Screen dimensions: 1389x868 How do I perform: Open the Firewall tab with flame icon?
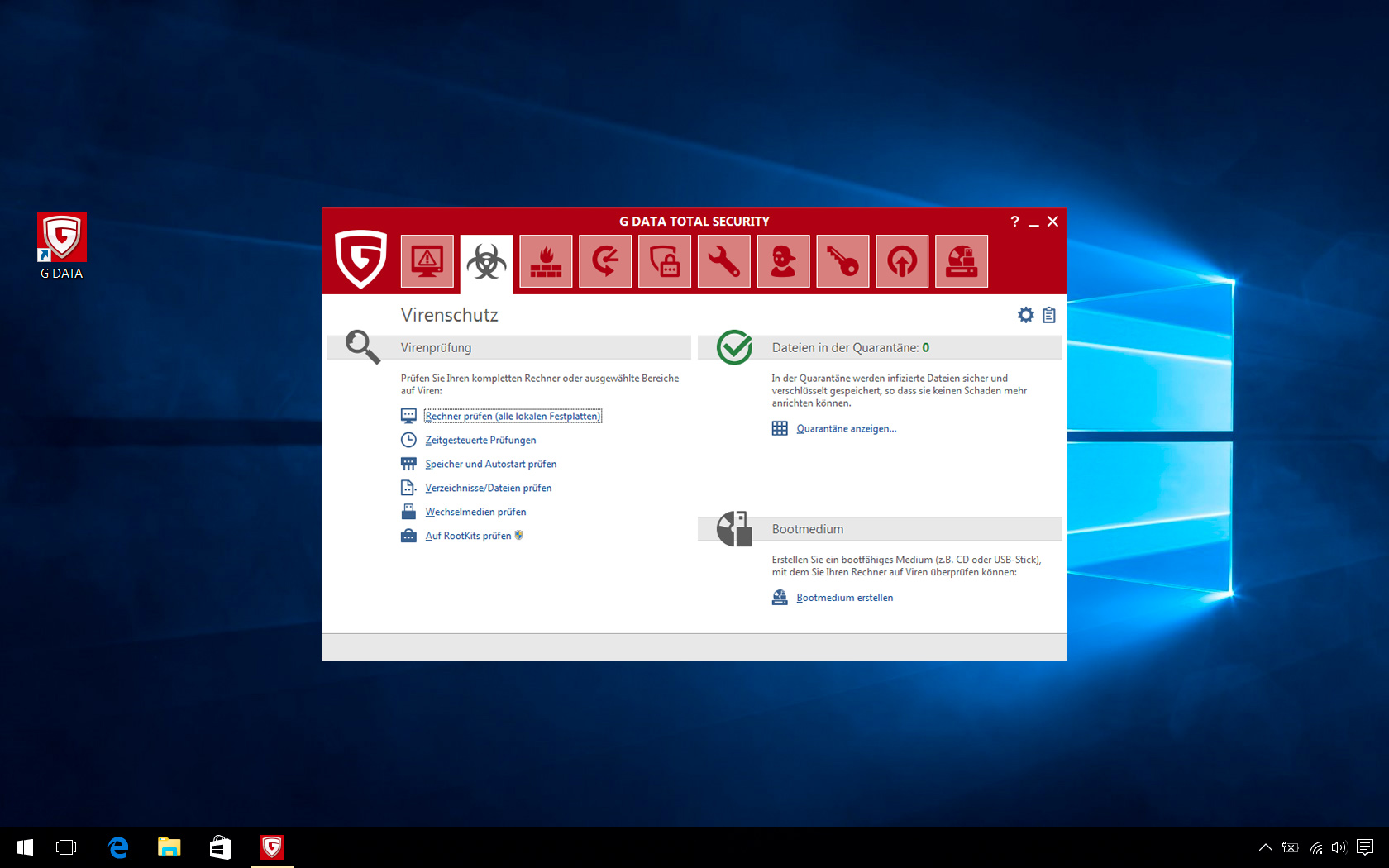pyautogui.click(x=546, y=261)
